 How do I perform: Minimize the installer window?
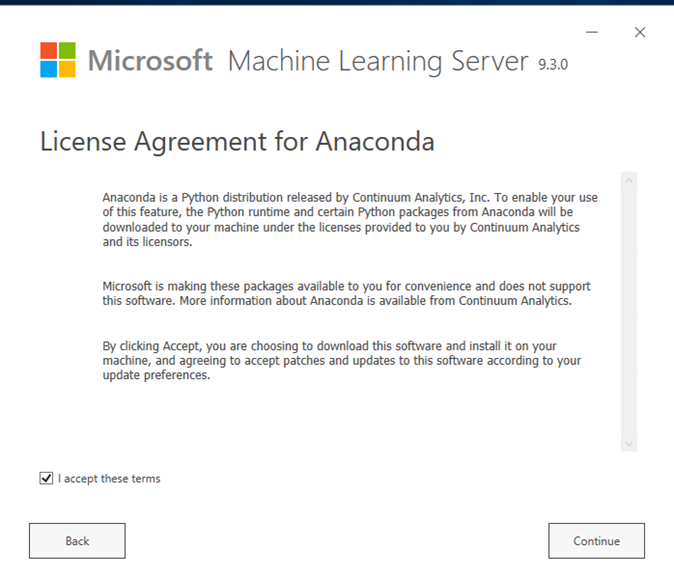tap(592, 32)
